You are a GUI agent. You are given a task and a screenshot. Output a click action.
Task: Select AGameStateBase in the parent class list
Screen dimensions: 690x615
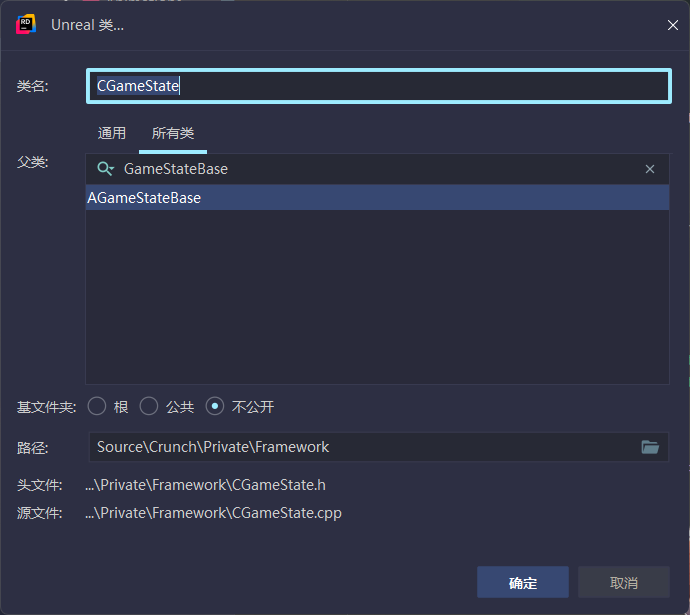coord(378,198)
